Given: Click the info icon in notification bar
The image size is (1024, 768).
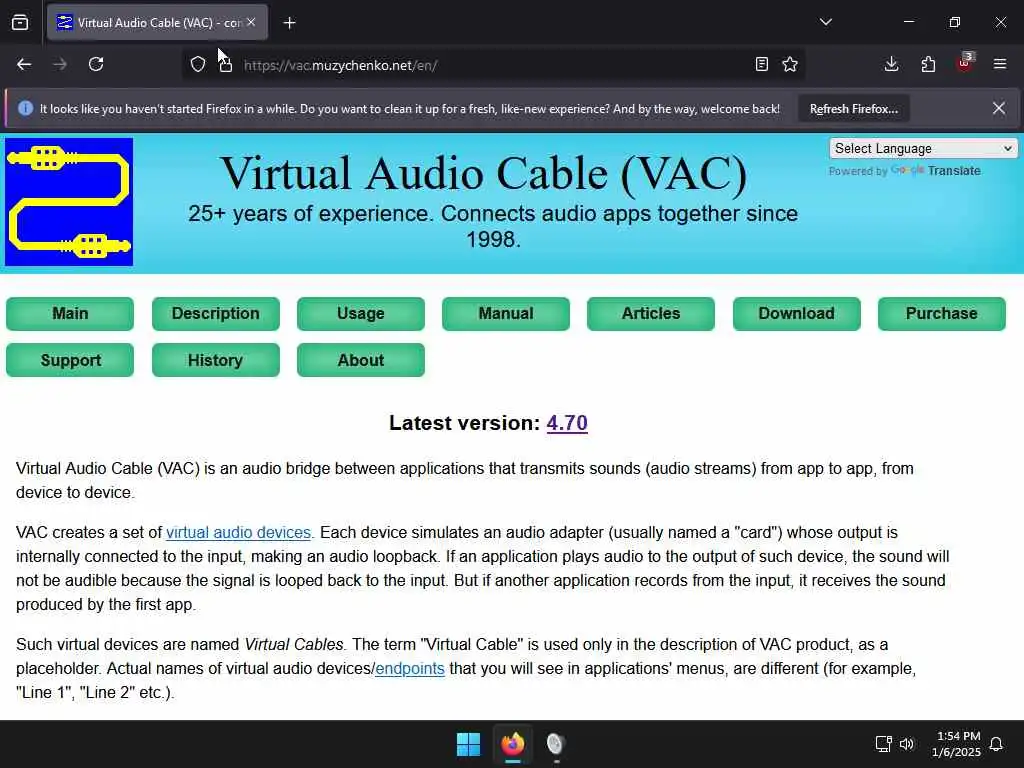Looking at the screenshot, I should (x=25, y=108).
